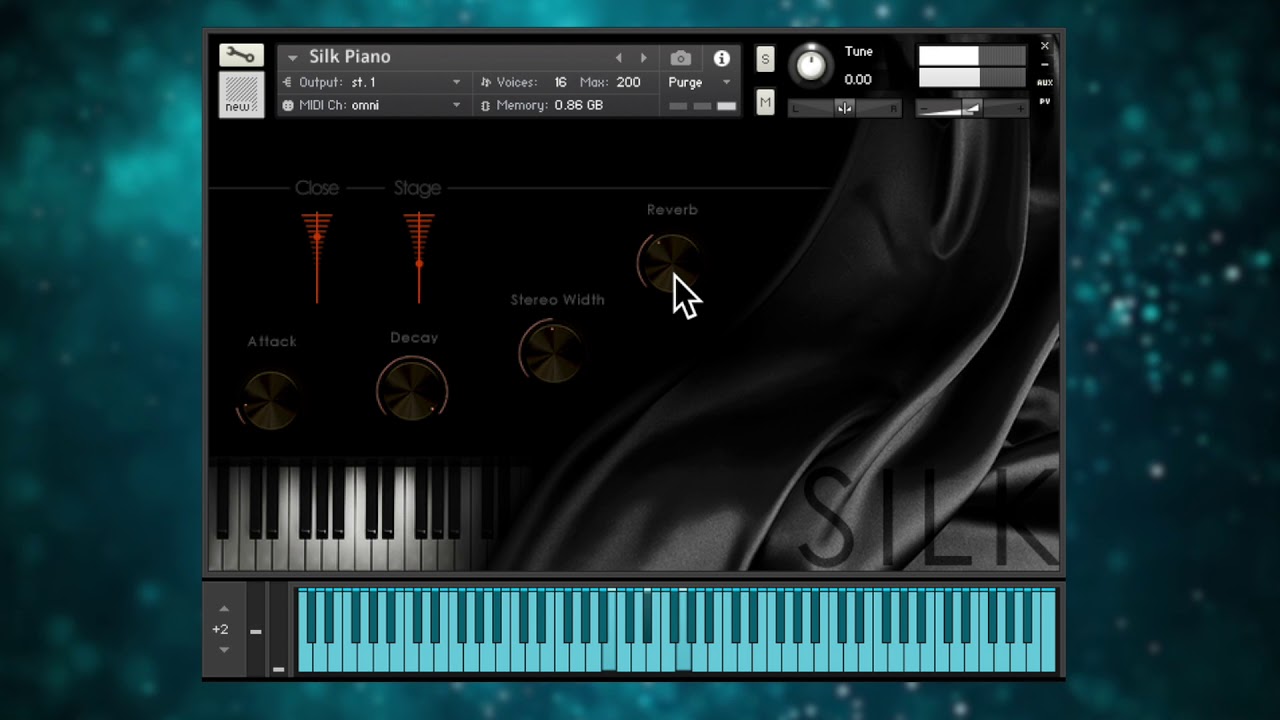Decrease volume with the minus button
The height and width of the screenshot is (720, 1280).
click(x=924, y=108)
